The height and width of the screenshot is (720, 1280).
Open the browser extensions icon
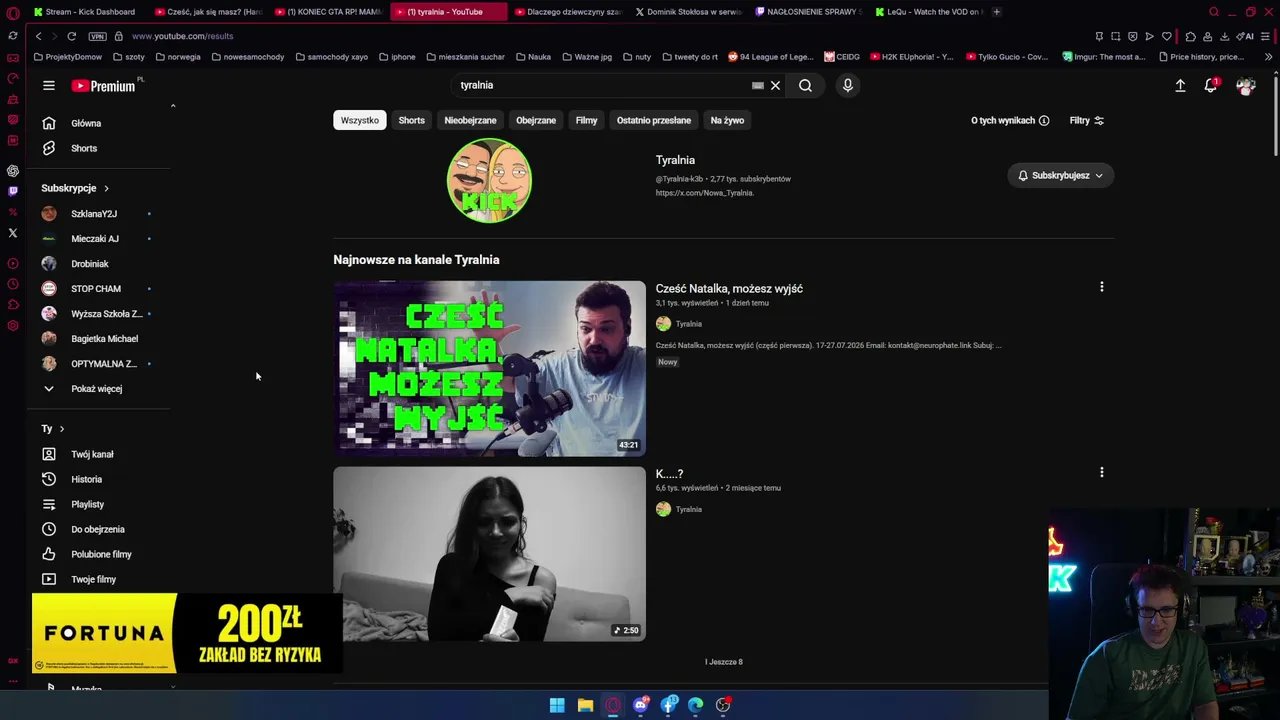(1190, 36)
